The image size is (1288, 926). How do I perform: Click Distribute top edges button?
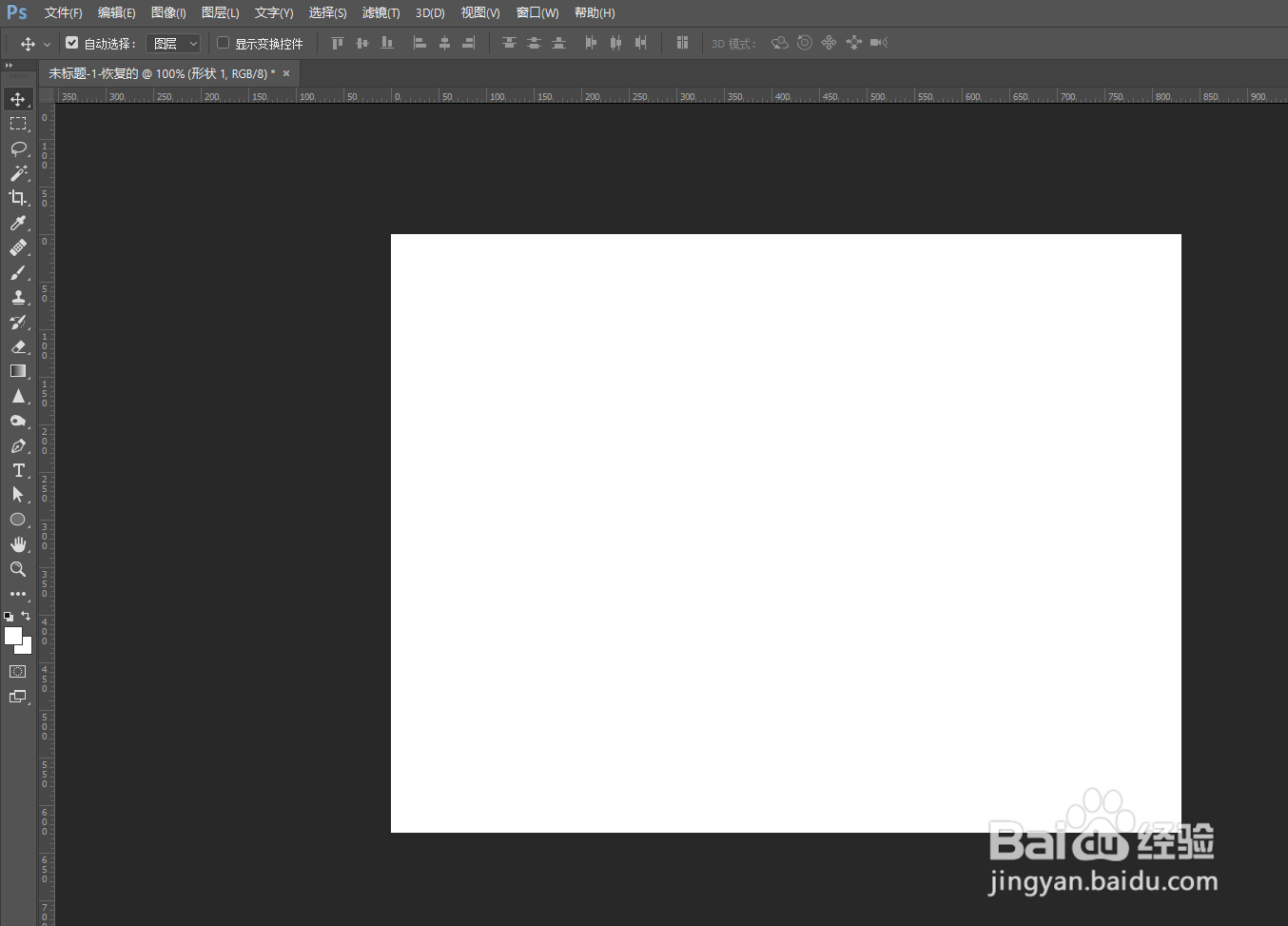click(x=509, y=43)
